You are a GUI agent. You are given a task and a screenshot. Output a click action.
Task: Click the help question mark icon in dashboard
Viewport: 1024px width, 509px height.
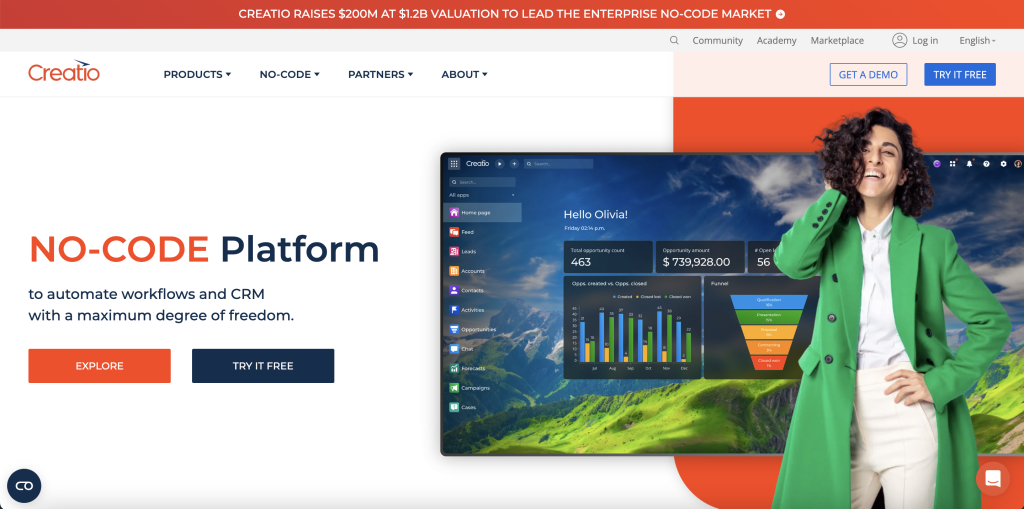coord(986,163)
